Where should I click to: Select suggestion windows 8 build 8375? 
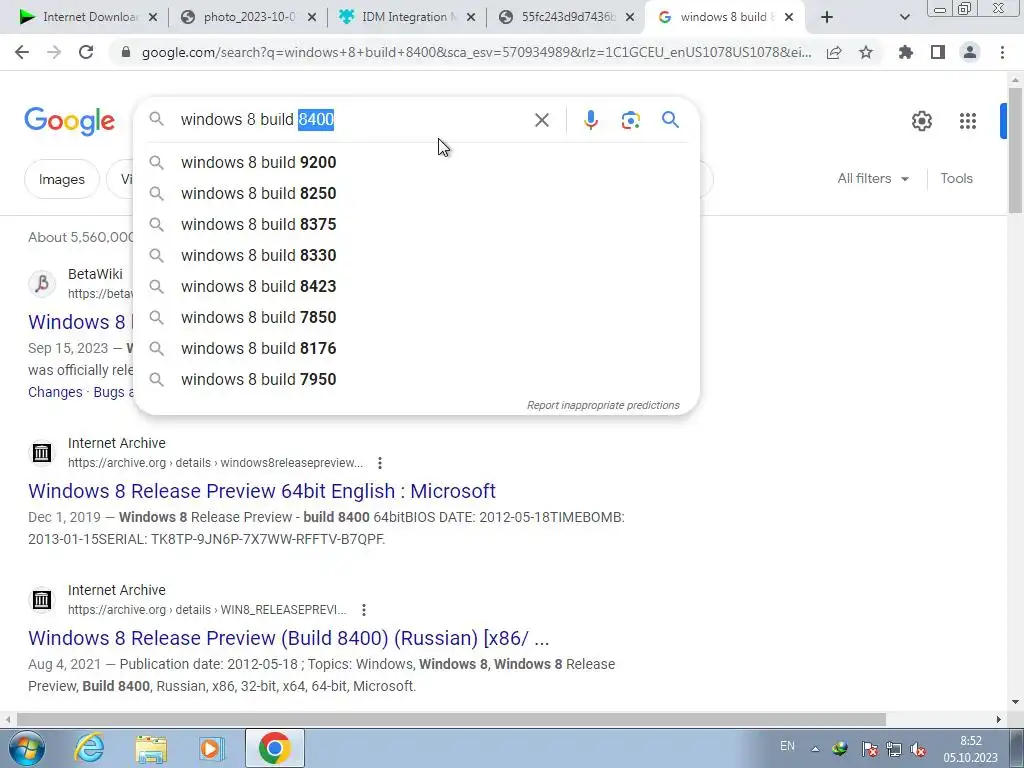click(417, 224)
